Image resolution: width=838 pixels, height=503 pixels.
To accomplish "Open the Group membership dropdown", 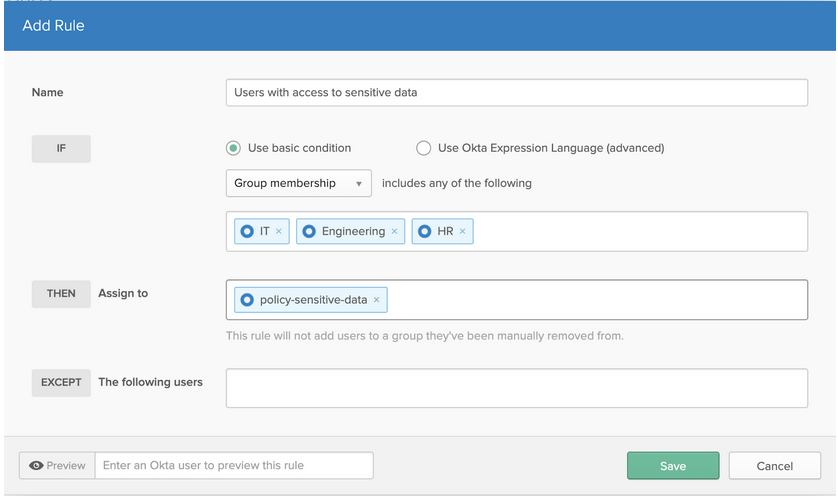I will tap(298, 183).
